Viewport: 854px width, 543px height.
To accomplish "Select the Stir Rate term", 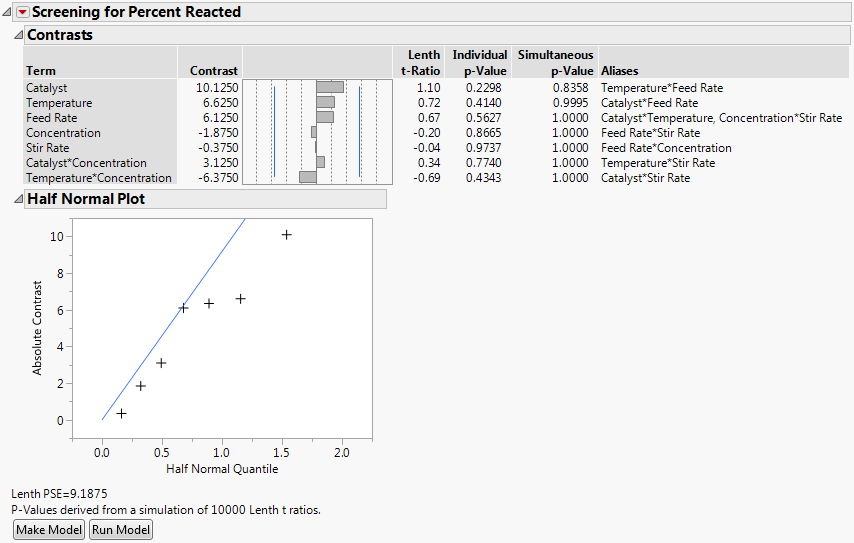I will click(x=48, y=148).
